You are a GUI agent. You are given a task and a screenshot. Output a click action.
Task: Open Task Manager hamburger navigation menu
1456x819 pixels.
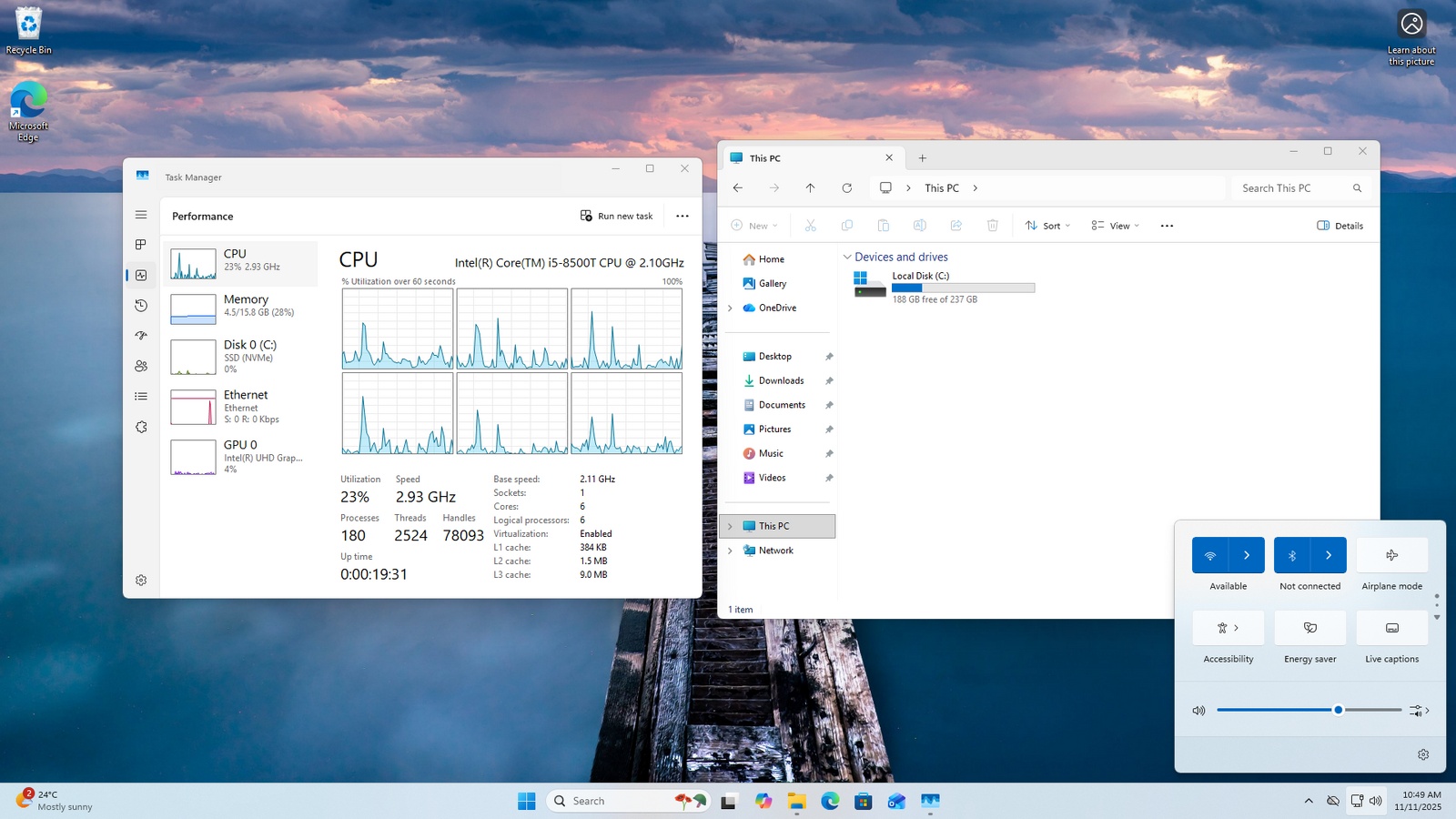tap(141, 215)
